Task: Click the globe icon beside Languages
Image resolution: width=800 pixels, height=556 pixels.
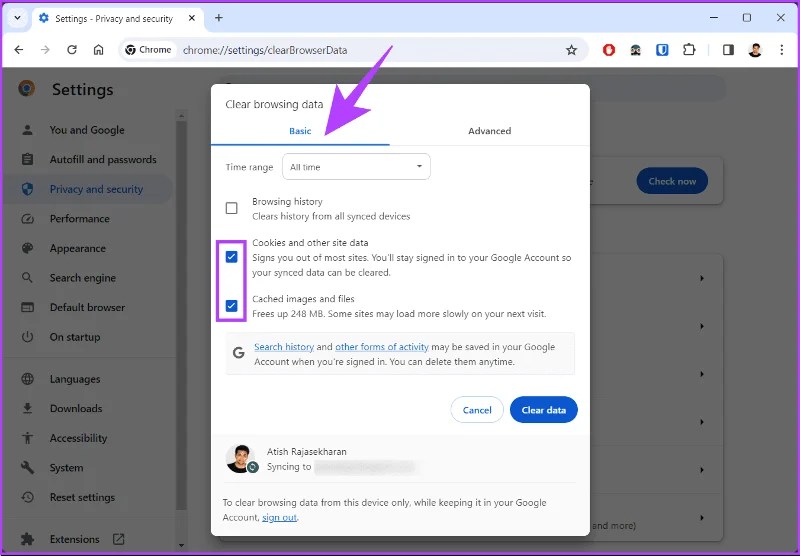Action: pyautogui.click(x=28, y=379)
